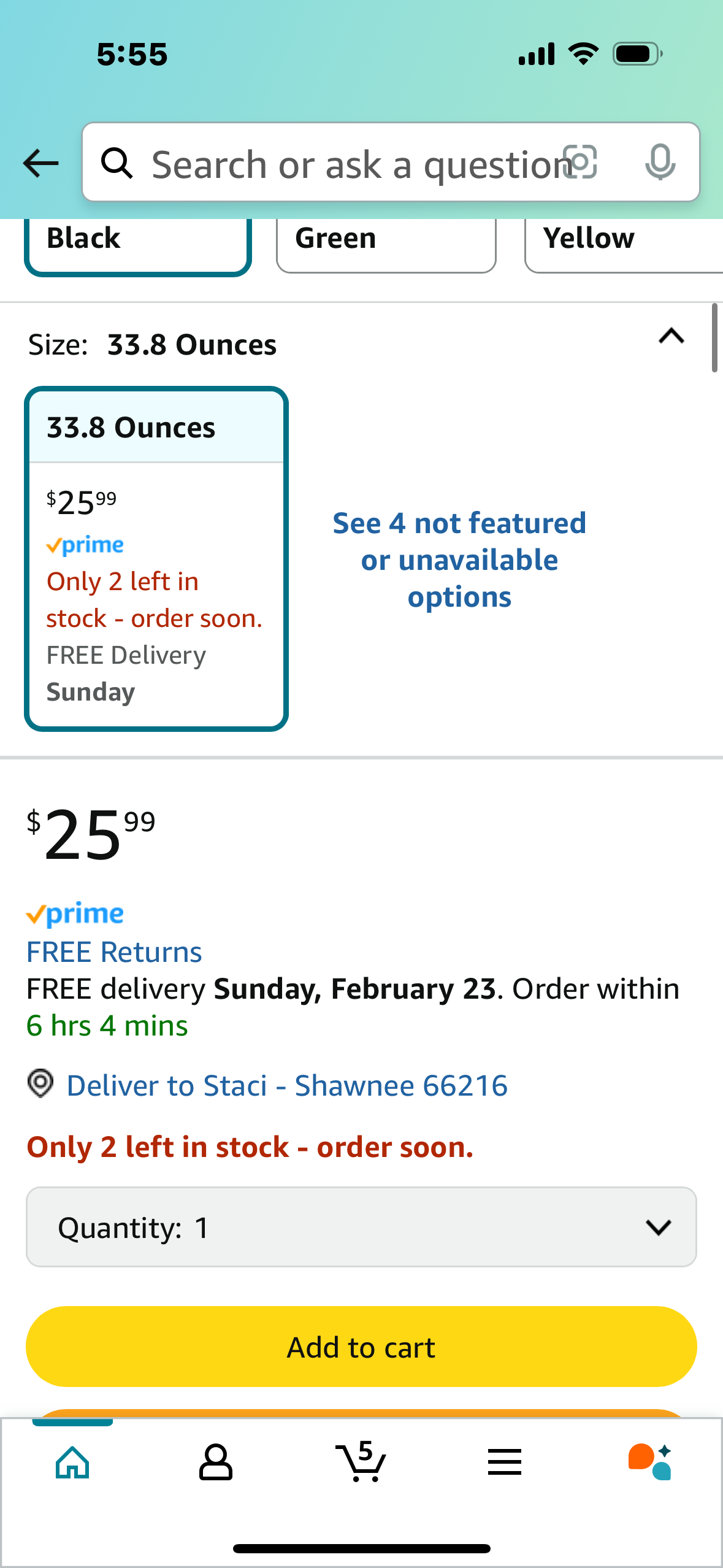Viewport: 723px width, 1568px height.
Task: Open the Quantity dropdown
Action: (361, 1227)
